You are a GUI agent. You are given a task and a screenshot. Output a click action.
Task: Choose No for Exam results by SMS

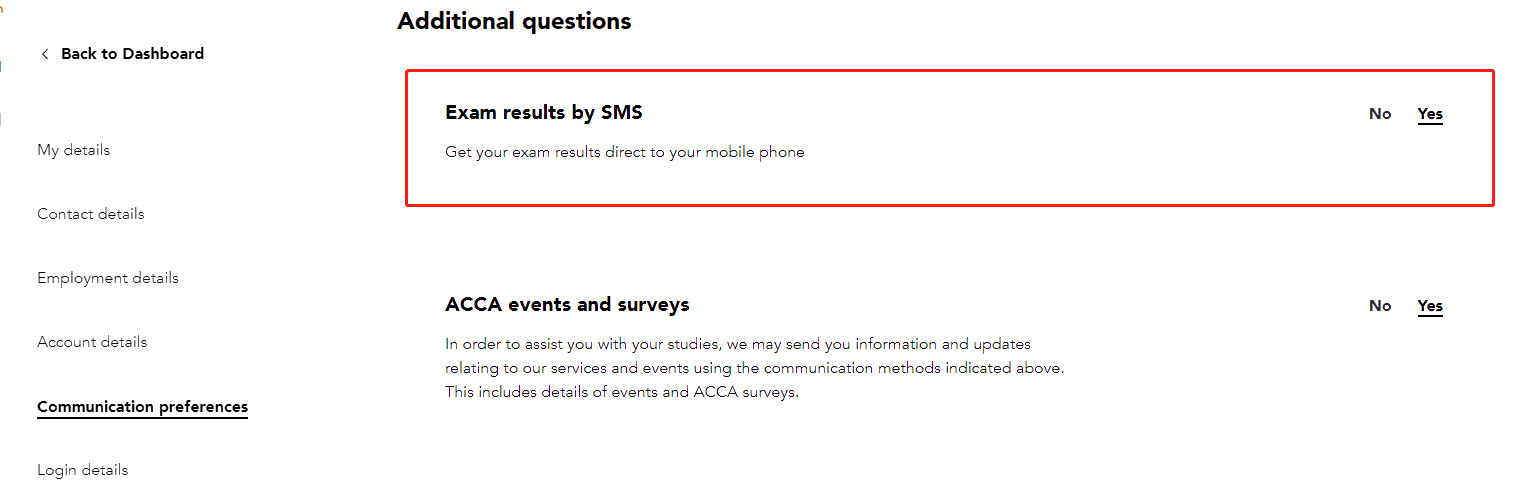tap(1380, 114)
